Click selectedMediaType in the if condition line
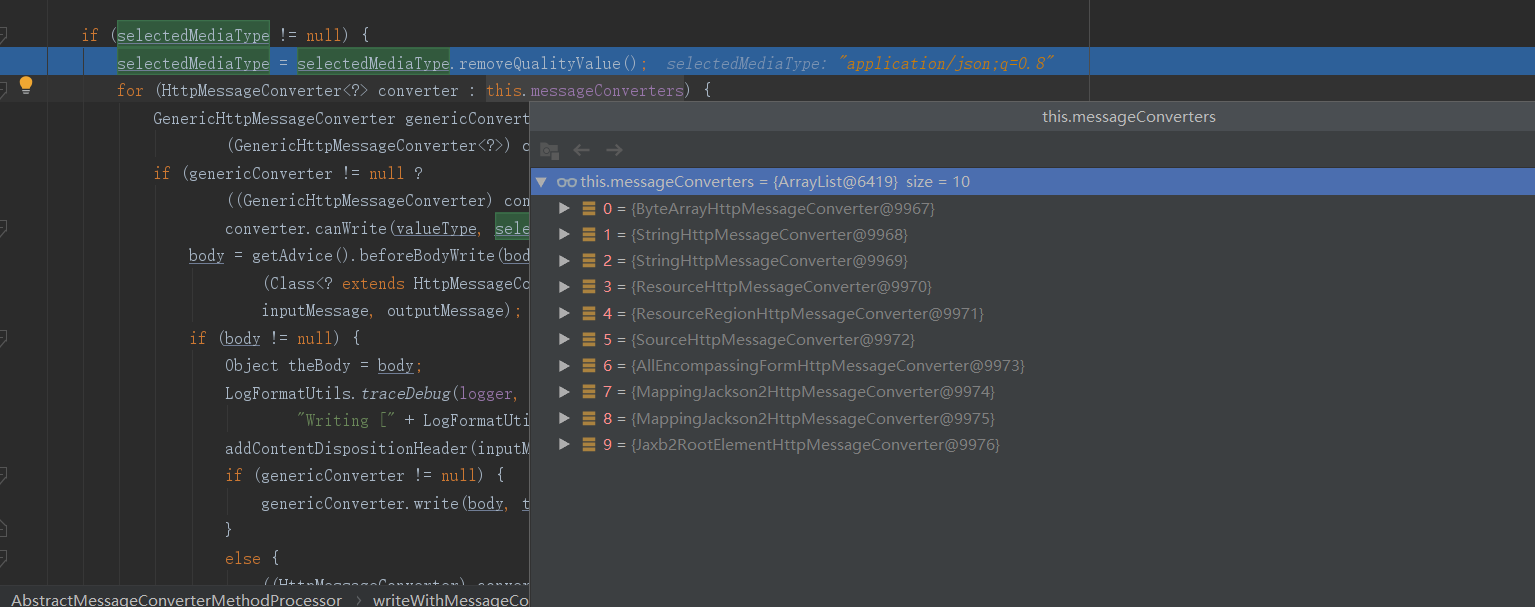Viewport: 1535px width, 607px height. [x=193, y=36]
